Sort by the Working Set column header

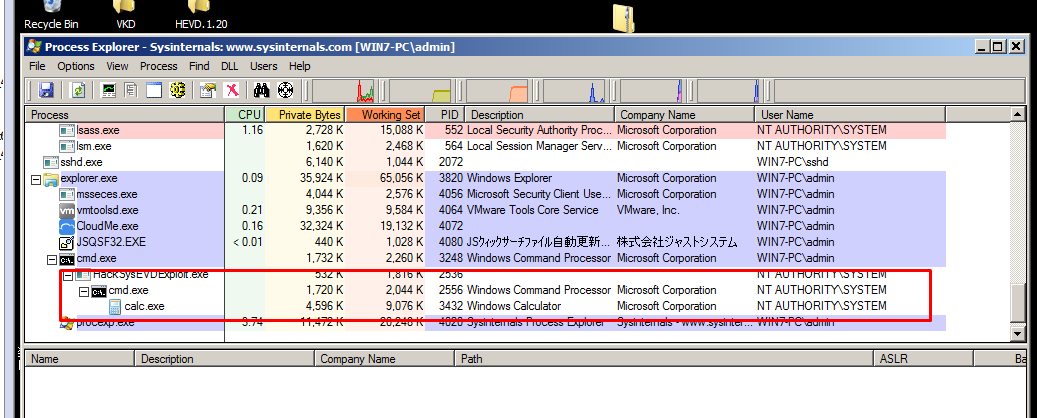(x=384, y=115)
